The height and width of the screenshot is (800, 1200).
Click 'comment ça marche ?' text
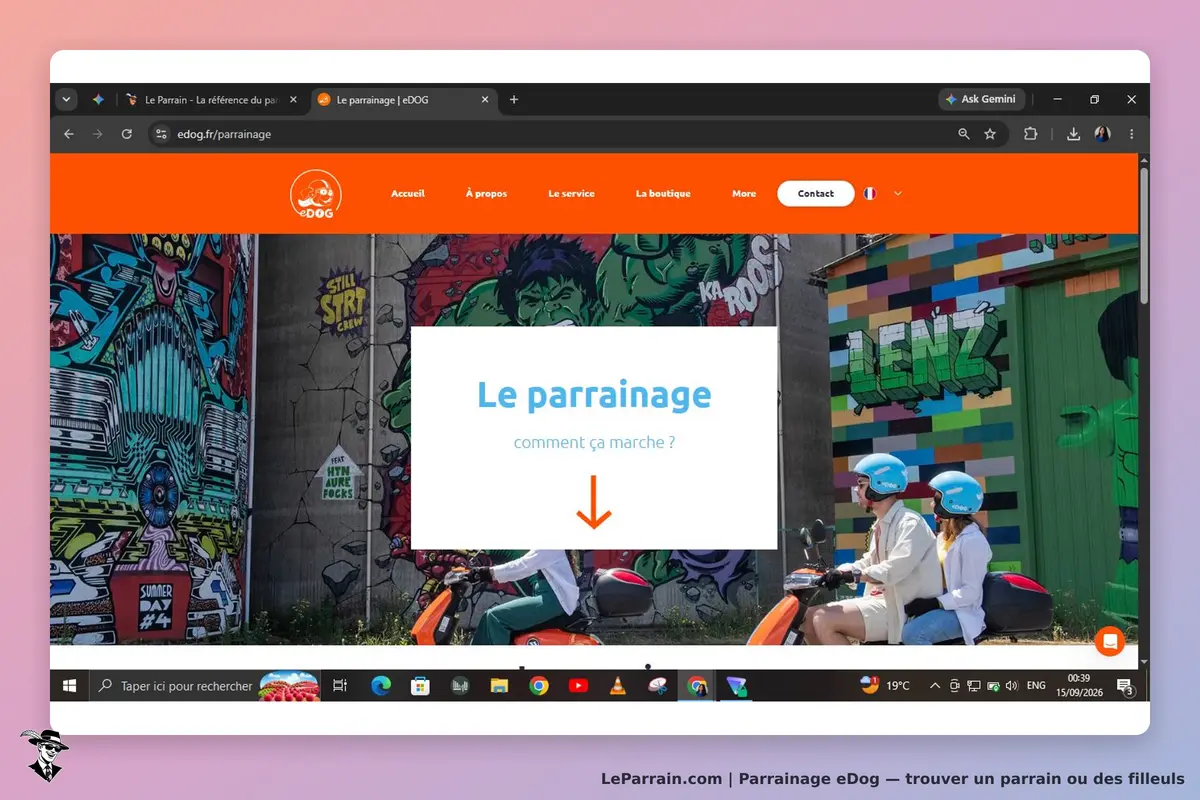click(594, 442)
